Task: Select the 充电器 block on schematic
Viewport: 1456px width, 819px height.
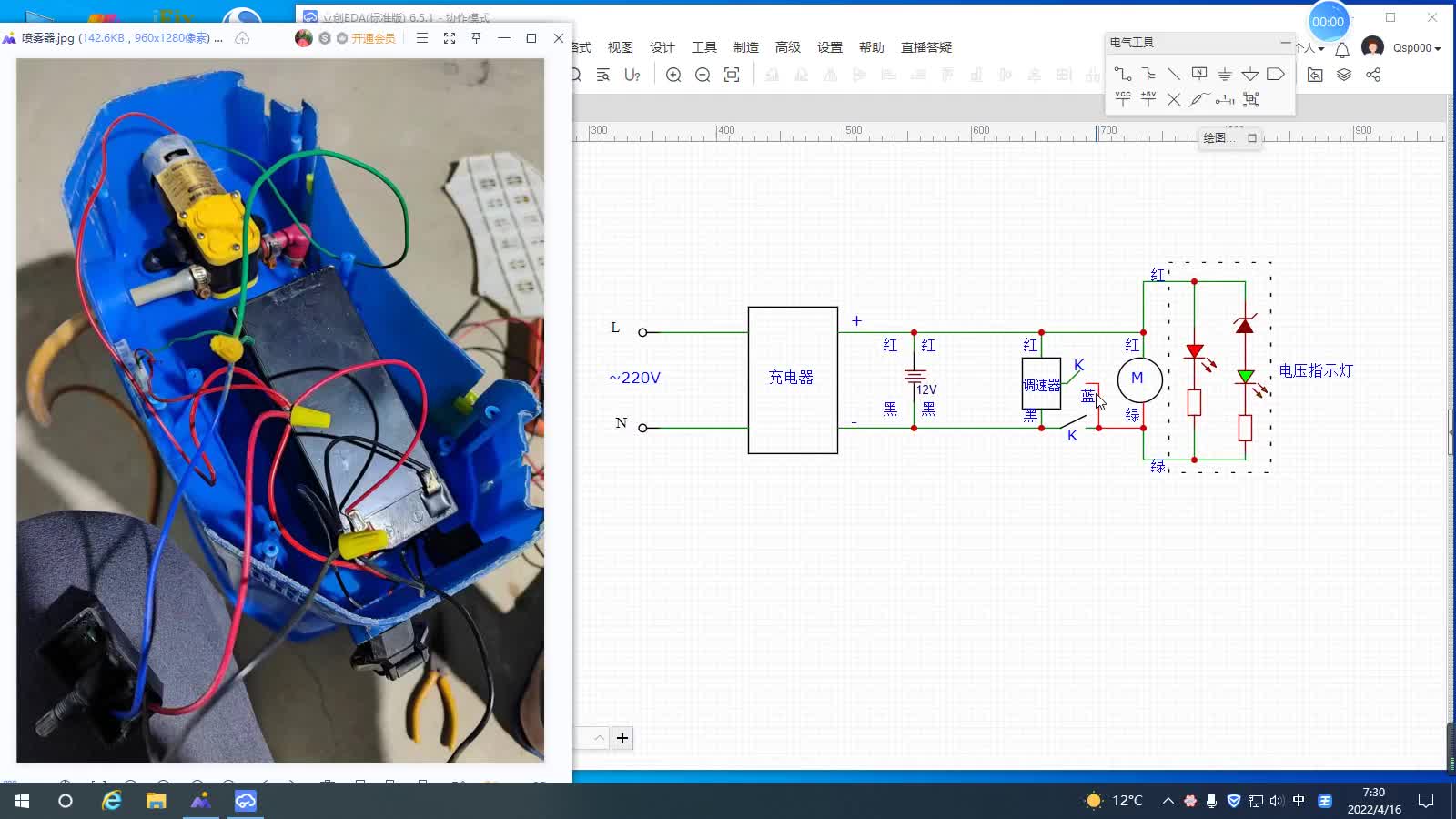Action: [793, 379]
